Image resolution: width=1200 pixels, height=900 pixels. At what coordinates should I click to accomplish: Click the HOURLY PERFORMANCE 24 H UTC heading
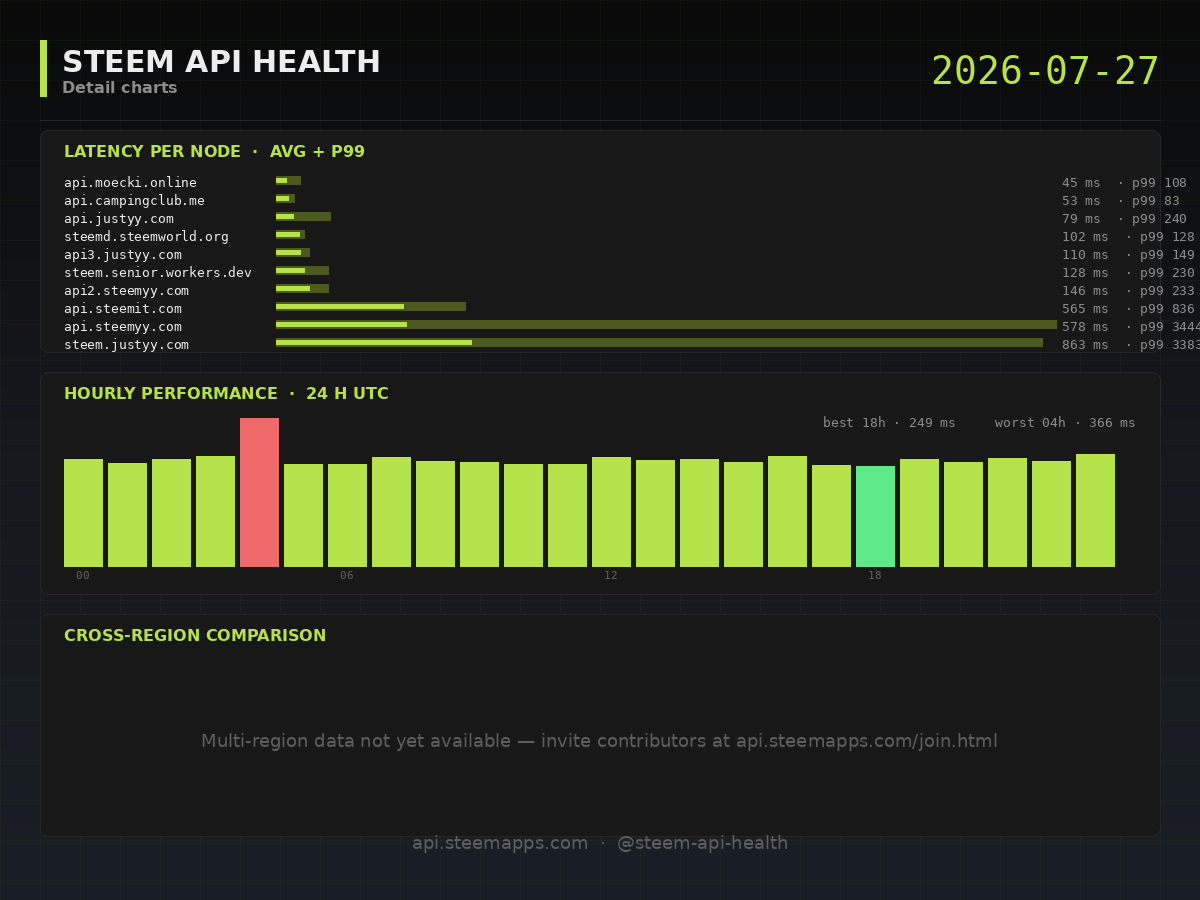tap(226, 394)
